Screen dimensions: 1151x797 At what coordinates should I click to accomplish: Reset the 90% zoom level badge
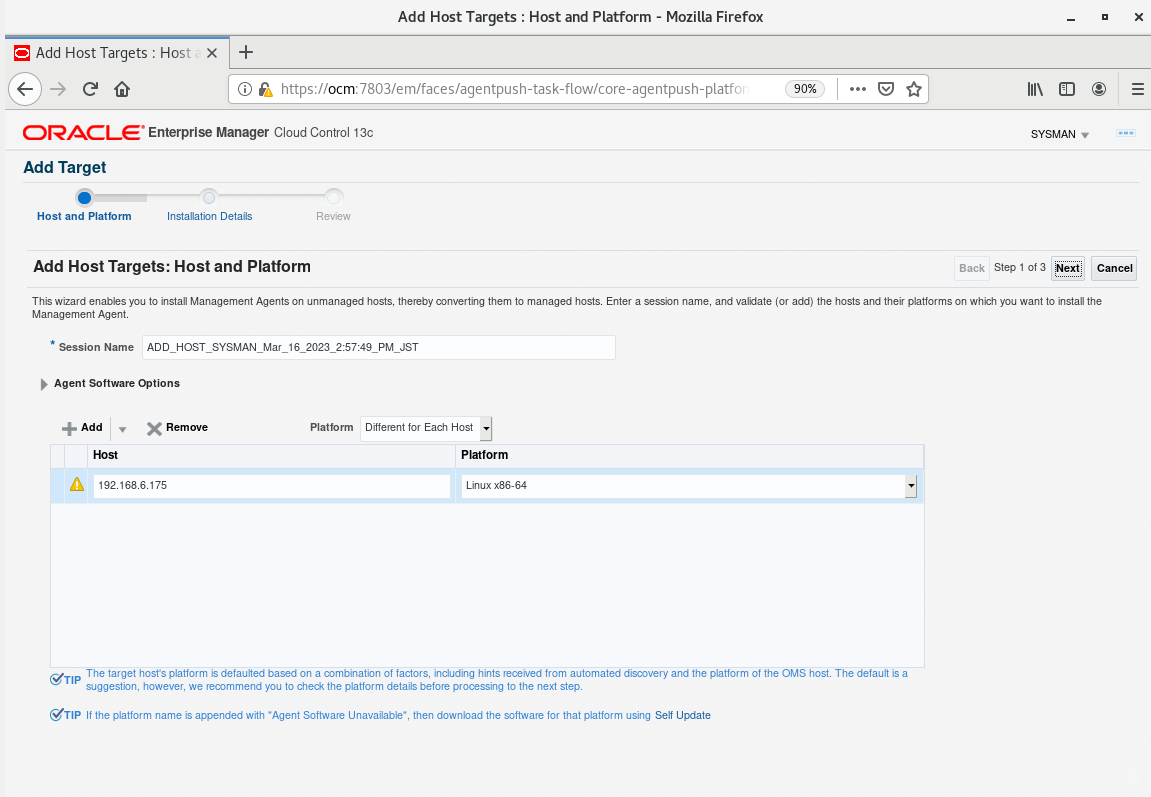[805, 89]
